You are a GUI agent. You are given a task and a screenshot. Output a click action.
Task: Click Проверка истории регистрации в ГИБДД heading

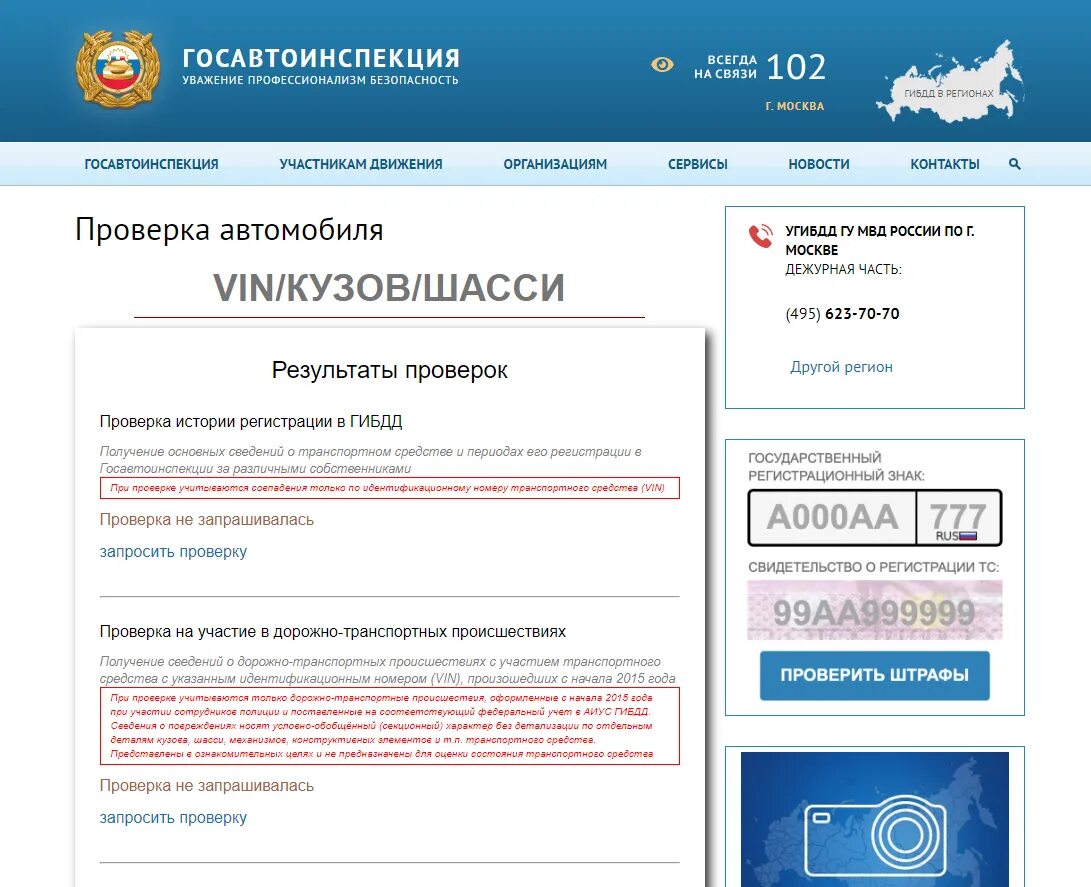click(251, 422)
